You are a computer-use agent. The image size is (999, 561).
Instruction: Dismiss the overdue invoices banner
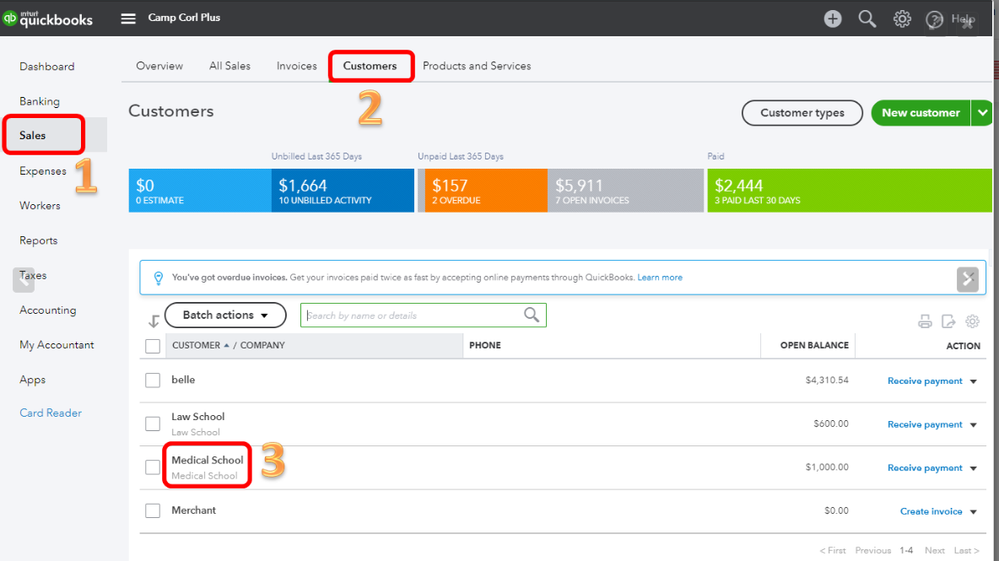pyautogui.click(x=967, y=279)
